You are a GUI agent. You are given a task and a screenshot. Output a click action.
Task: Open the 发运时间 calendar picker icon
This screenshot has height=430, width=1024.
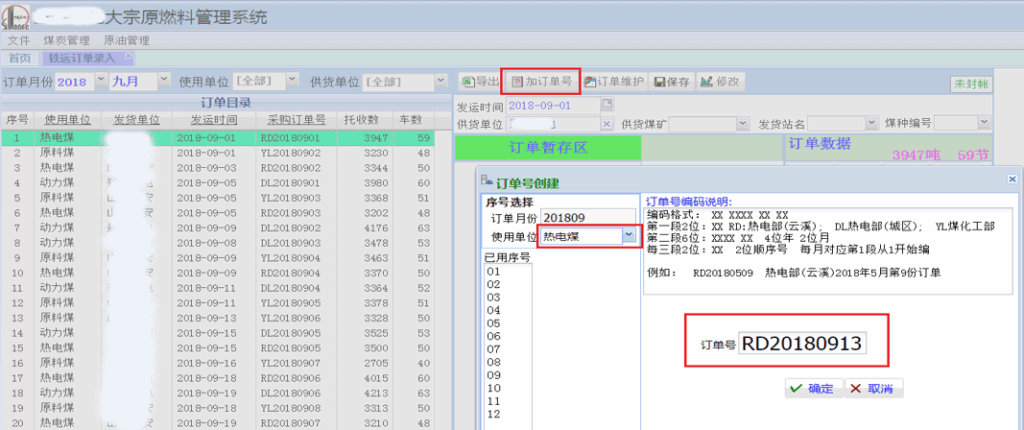606,105
